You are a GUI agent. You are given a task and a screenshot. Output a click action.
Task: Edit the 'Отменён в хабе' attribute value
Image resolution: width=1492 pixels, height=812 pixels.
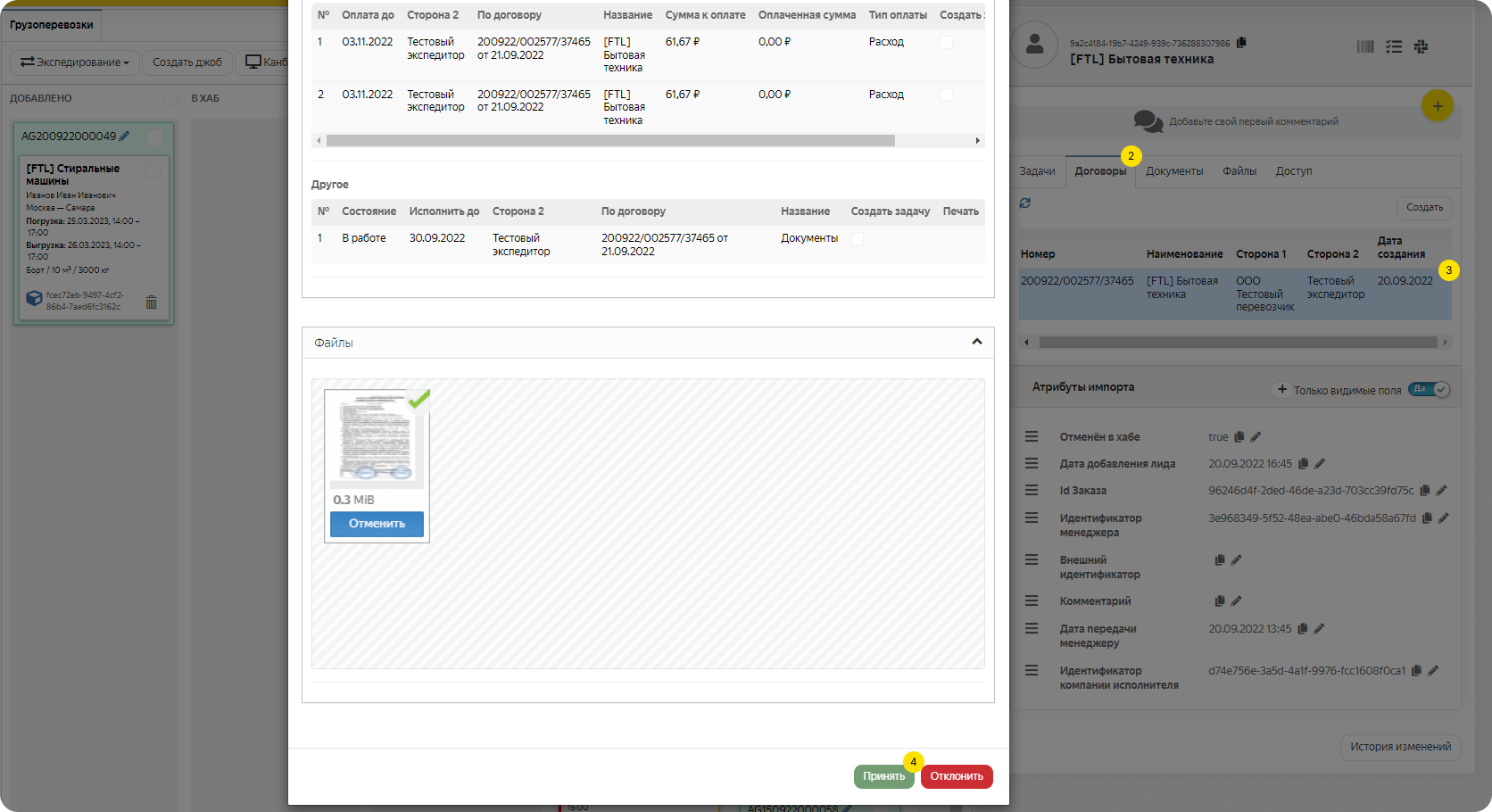tap(1256, 437)
